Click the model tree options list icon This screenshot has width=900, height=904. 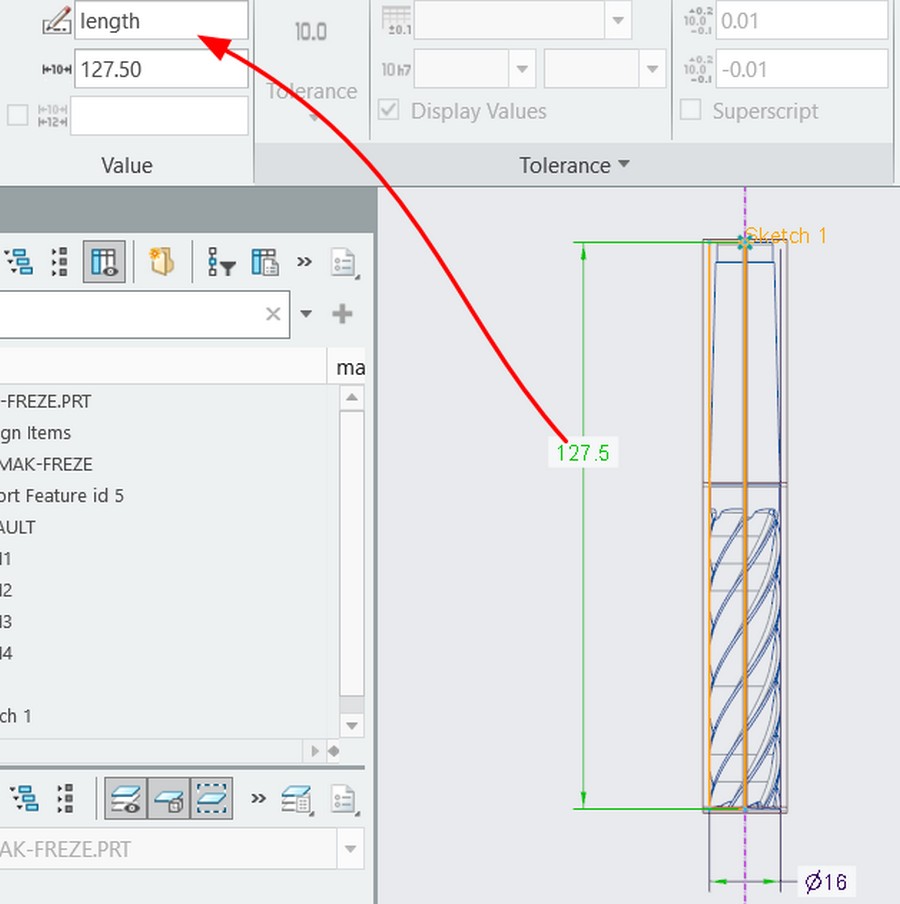[344, 264]
